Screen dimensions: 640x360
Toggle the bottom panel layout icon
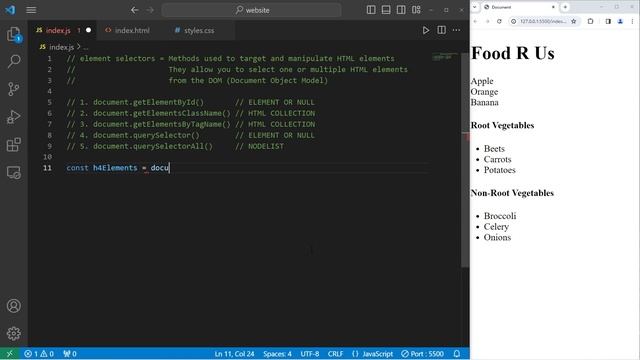click(x=386, y=10)
